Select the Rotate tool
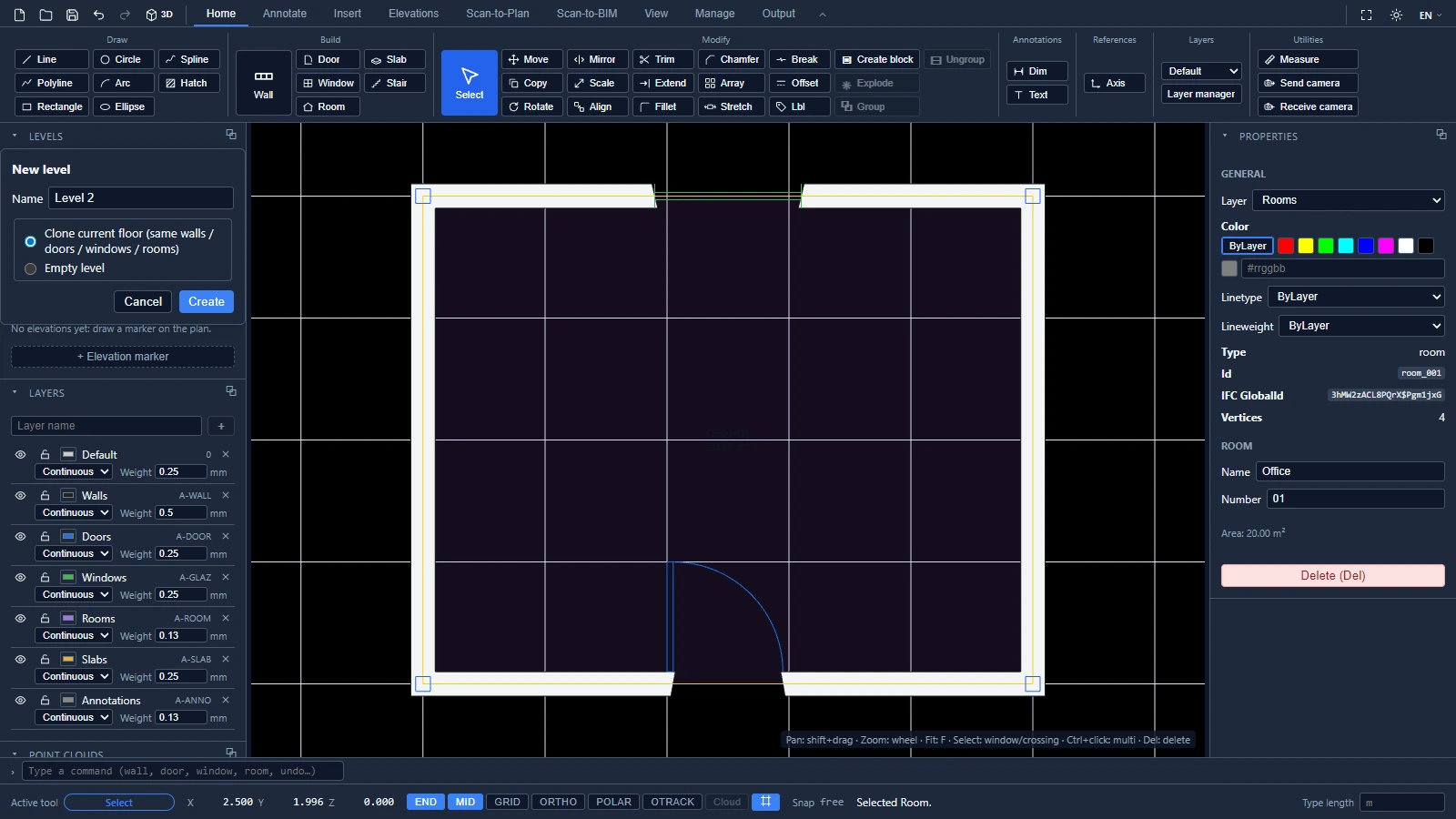This screenshot has height=819, width=1456. 532,106
